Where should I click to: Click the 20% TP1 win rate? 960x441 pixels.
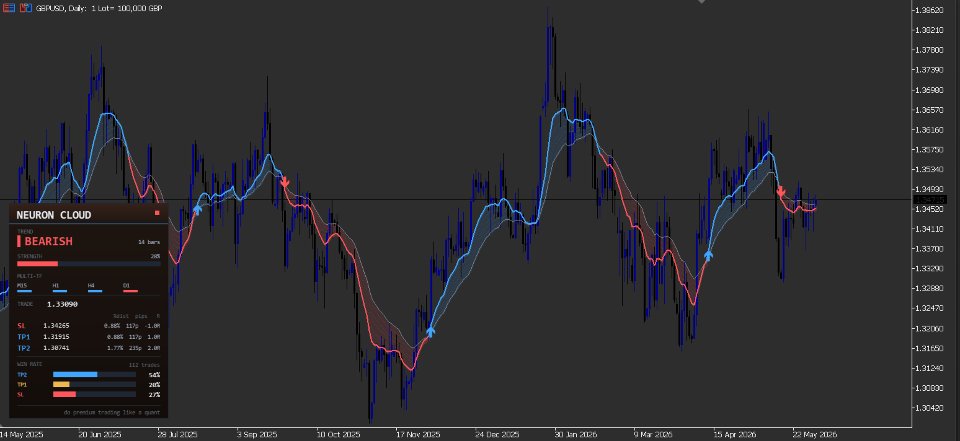[x=154, y=385]
